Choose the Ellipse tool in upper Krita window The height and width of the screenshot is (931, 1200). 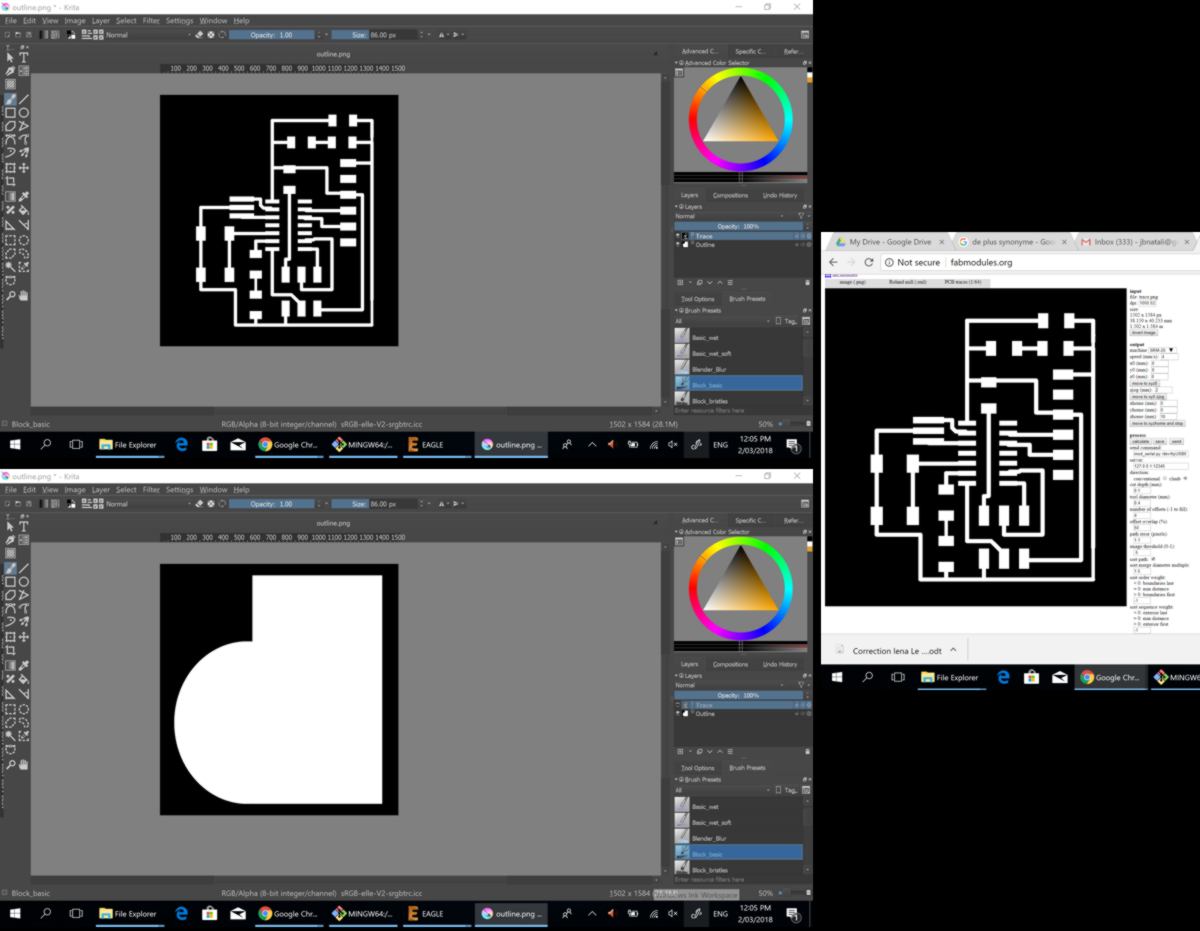pyautogui.click(x=25, y=112)
